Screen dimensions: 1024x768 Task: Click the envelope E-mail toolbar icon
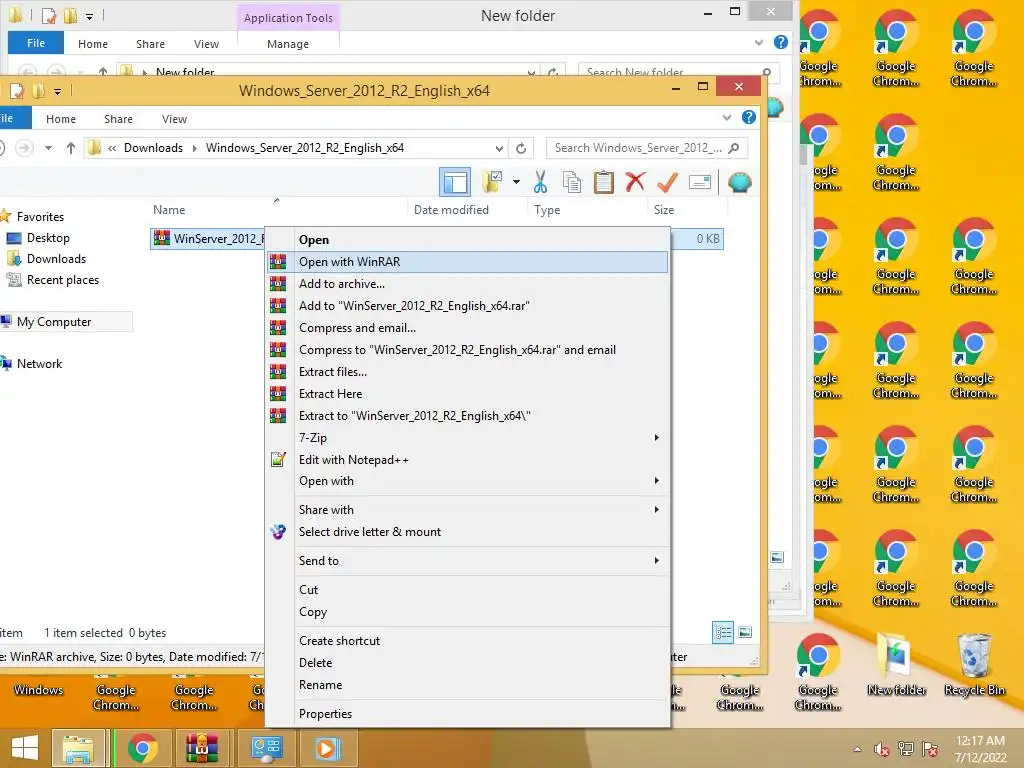pyautogui.click(x=699, y=182)
